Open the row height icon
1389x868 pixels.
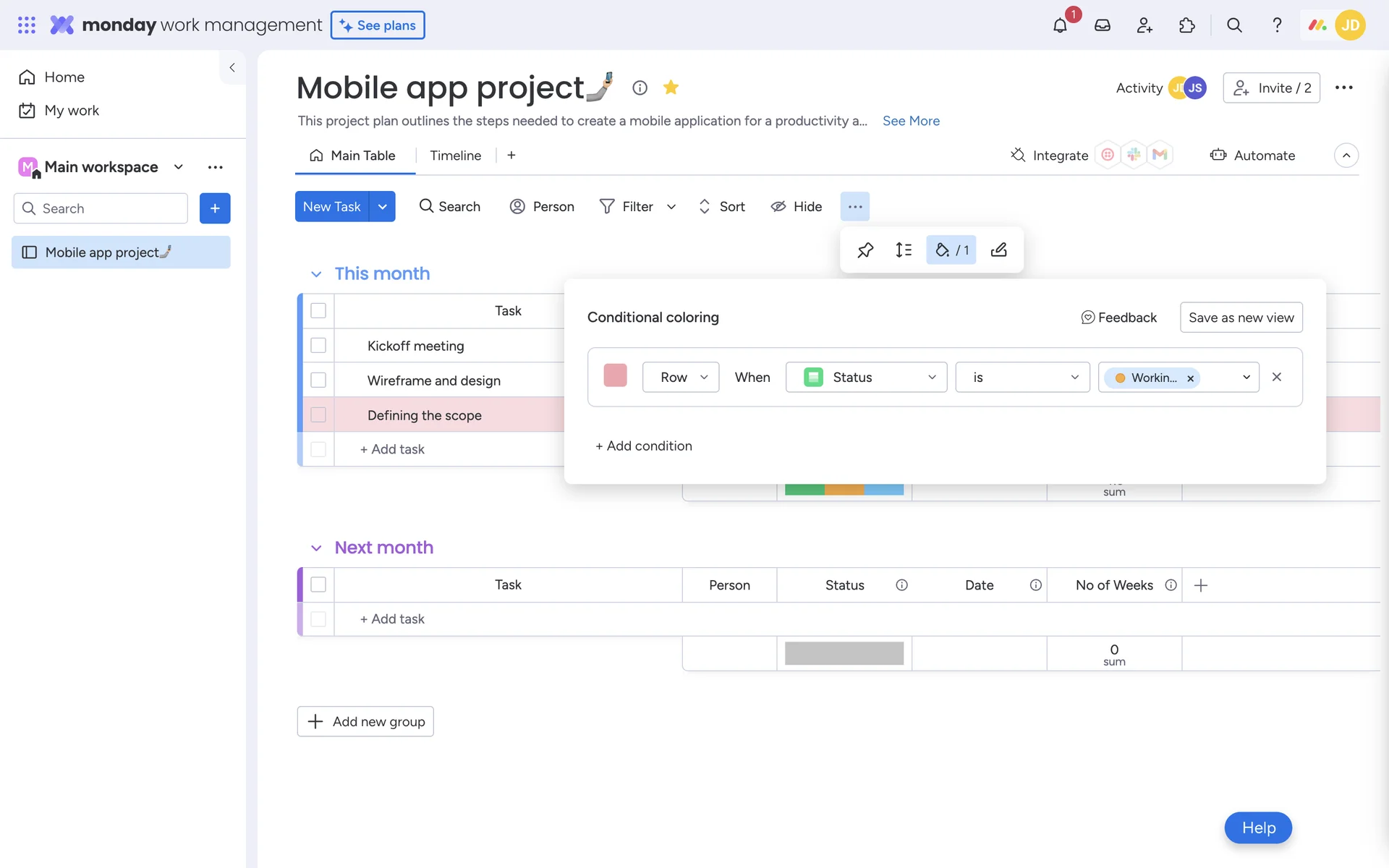[x=904, y=250]
